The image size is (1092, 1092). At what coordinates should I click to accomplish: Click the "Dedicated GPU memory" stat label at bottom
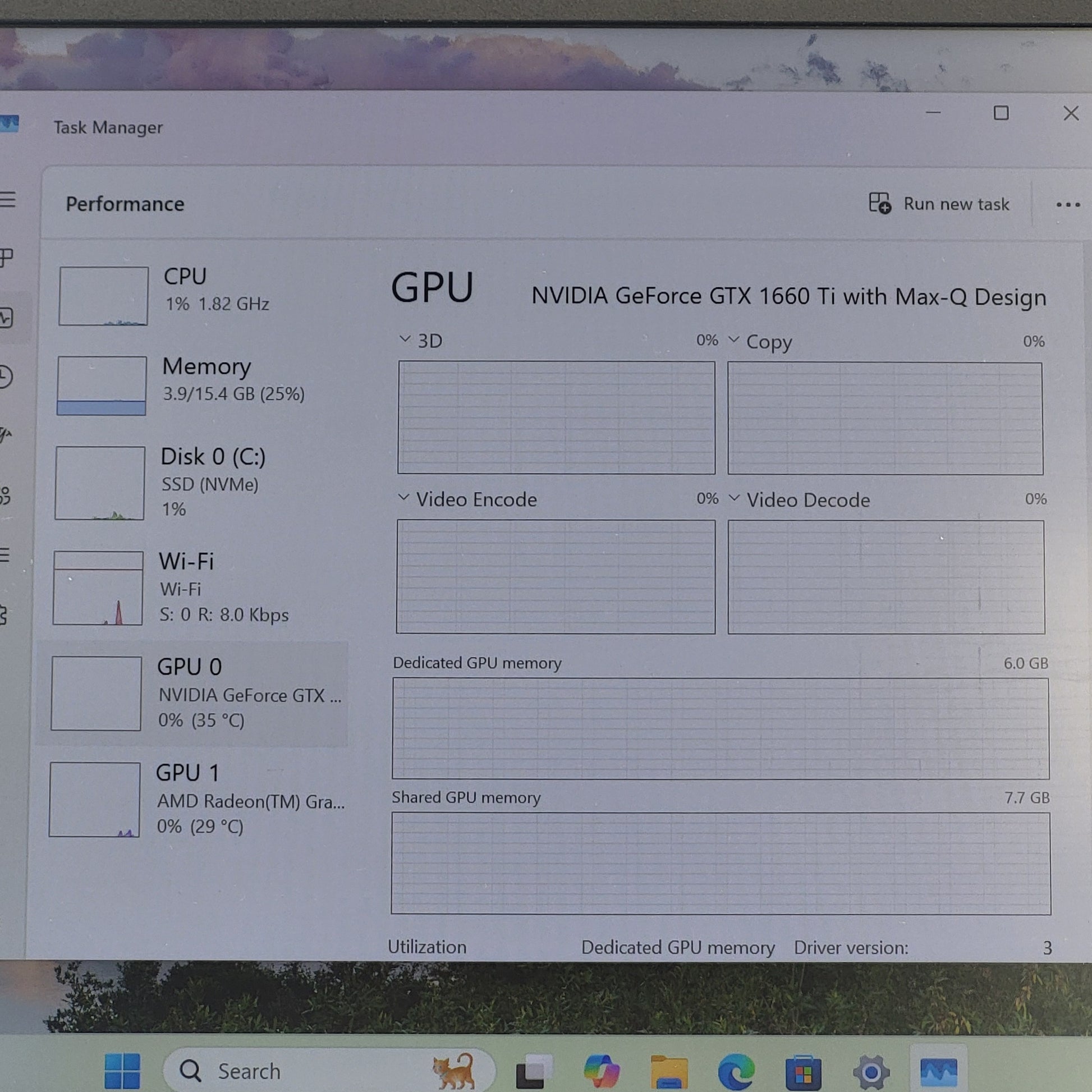pyautogui.click(x=678, y=948)
